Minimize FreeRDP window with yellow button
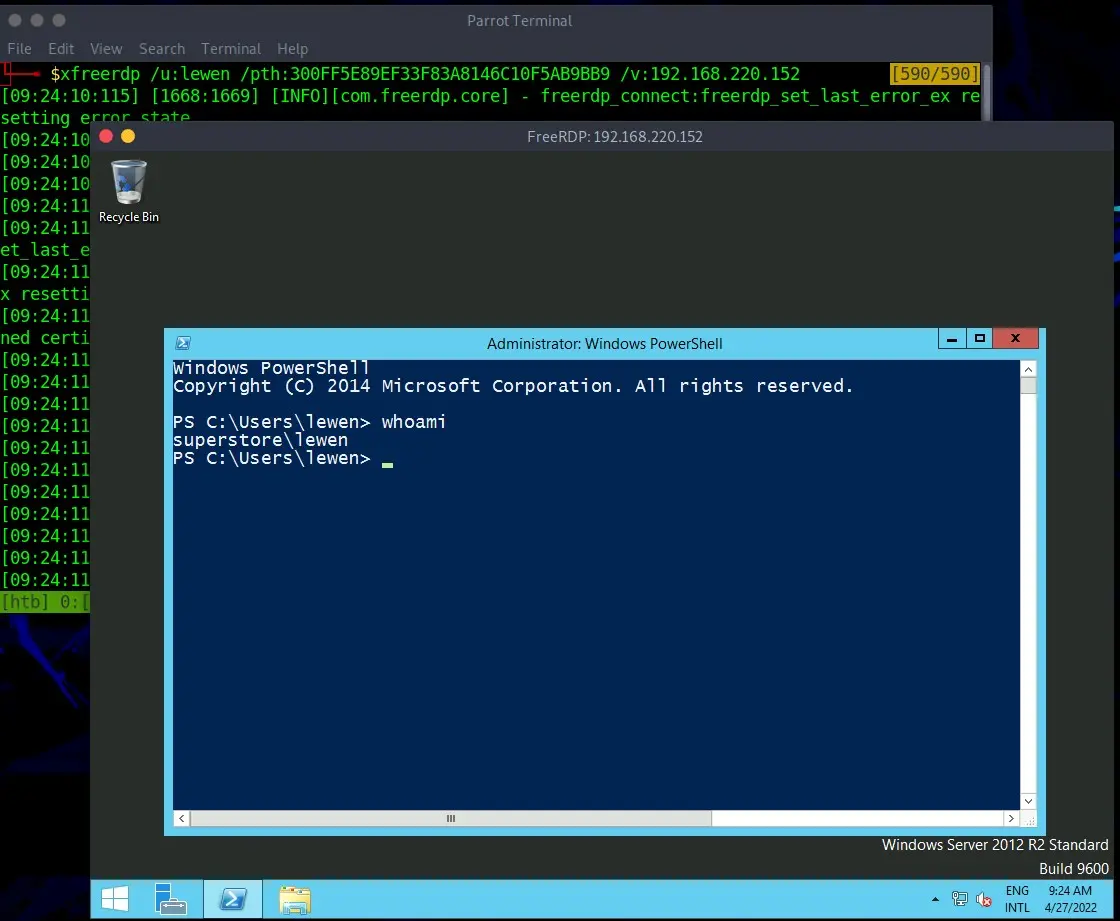 [x=128, y=136]
